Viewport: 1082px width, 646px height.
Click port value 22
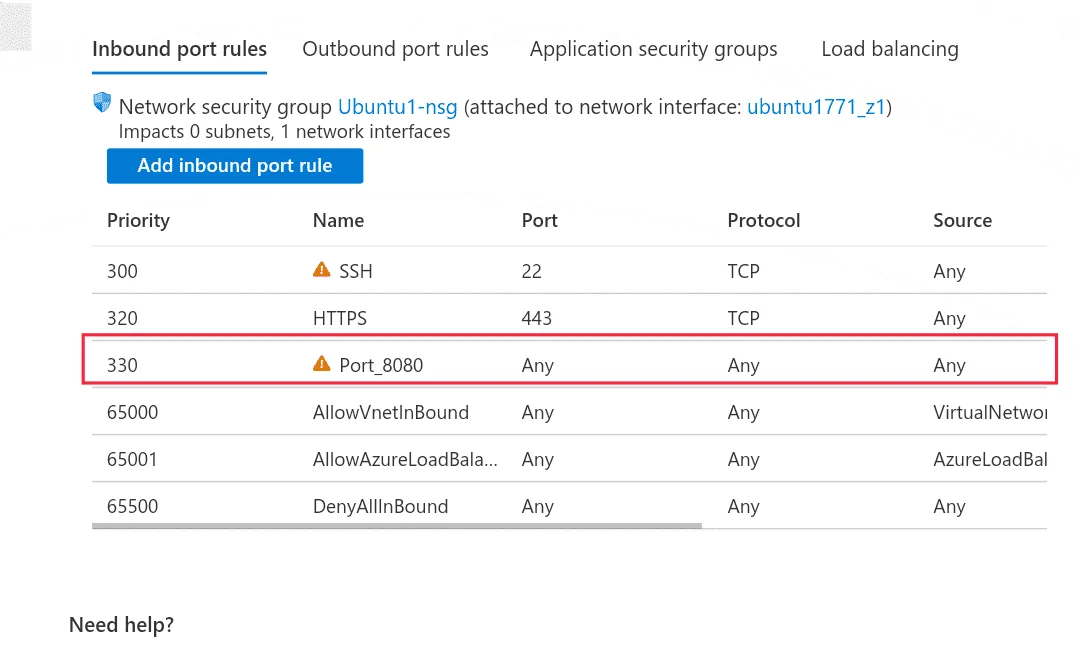pos(531,271)
